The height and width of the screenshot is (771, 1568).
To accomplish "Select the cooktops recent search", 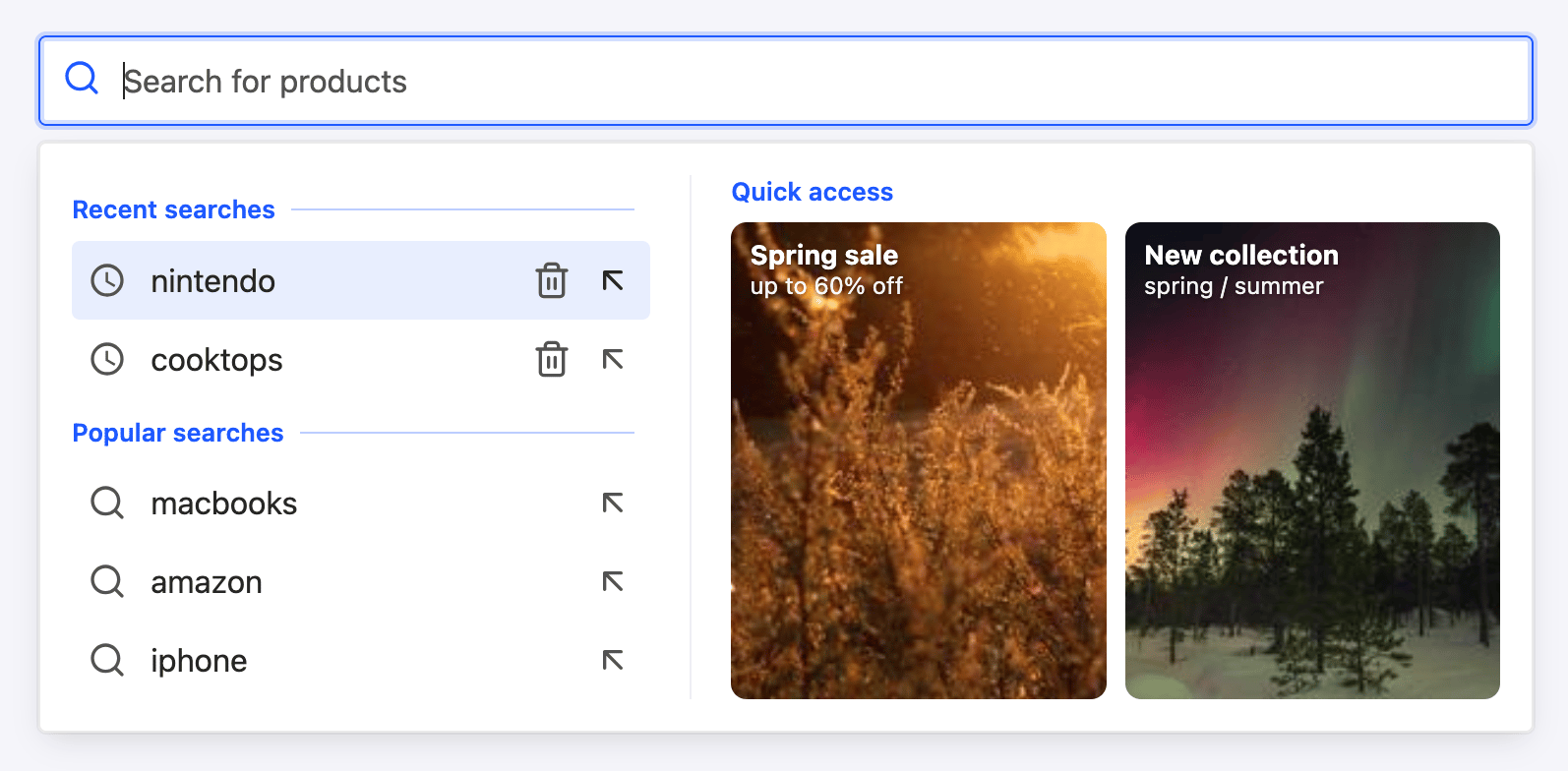I will pos(361,359).
